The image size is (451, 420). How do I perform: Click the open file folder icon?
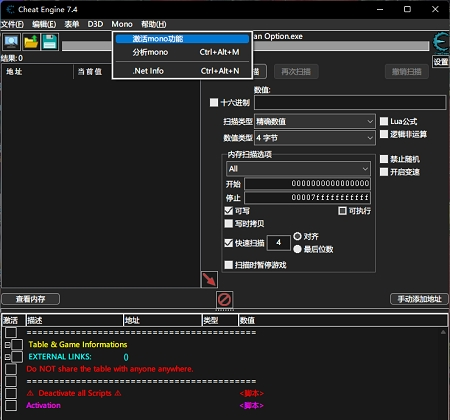click(x=31, y=42)
